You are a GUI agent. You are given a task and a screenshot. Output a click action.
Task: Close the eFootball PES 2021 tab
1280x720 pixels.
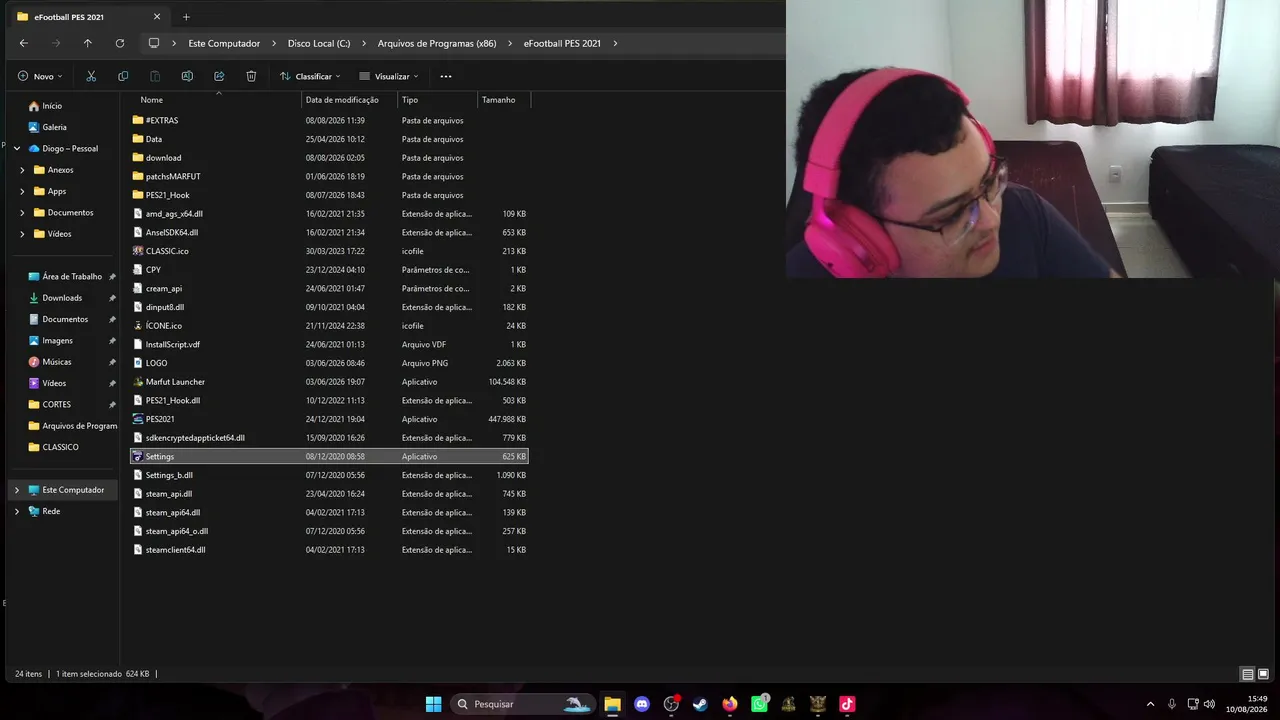coord(157,17)
